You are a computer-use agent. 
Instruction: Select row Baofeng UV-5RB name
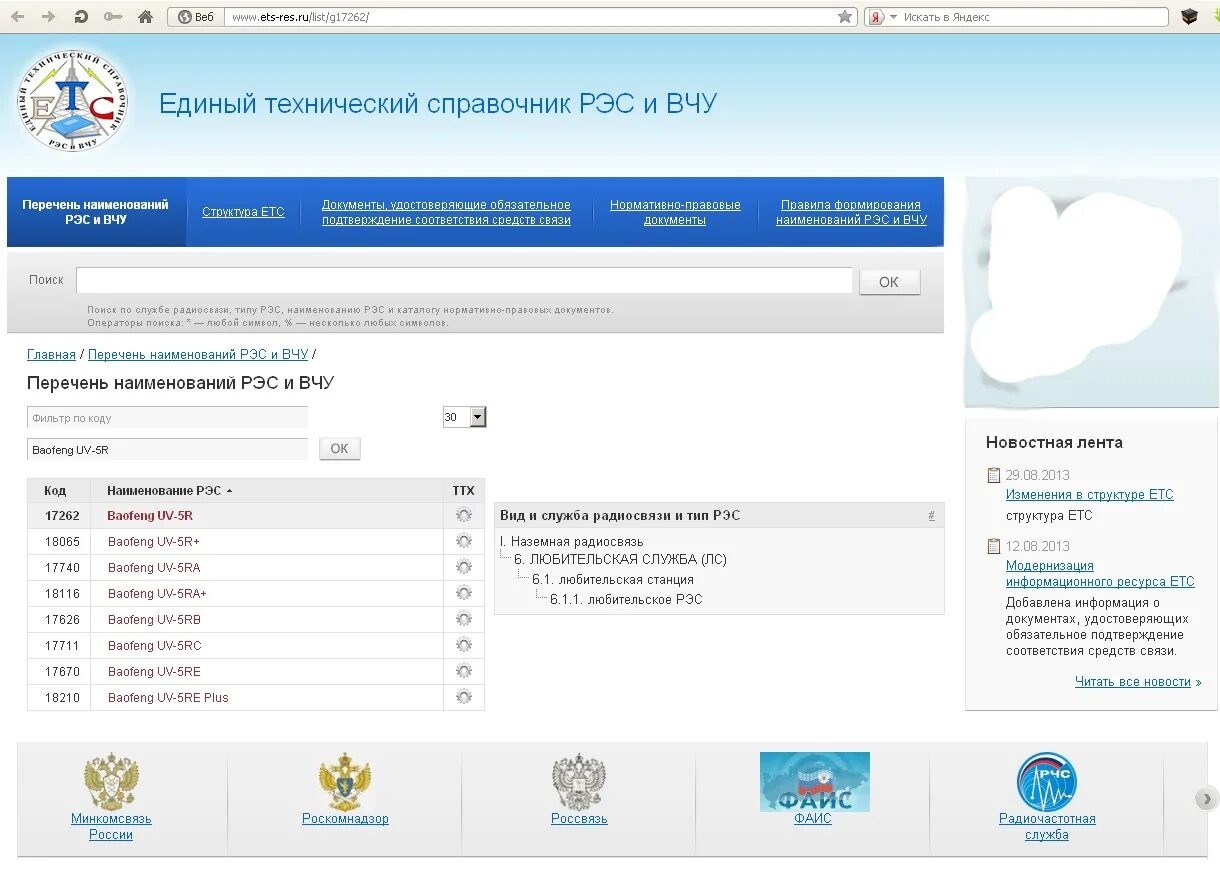click(154, 620)
